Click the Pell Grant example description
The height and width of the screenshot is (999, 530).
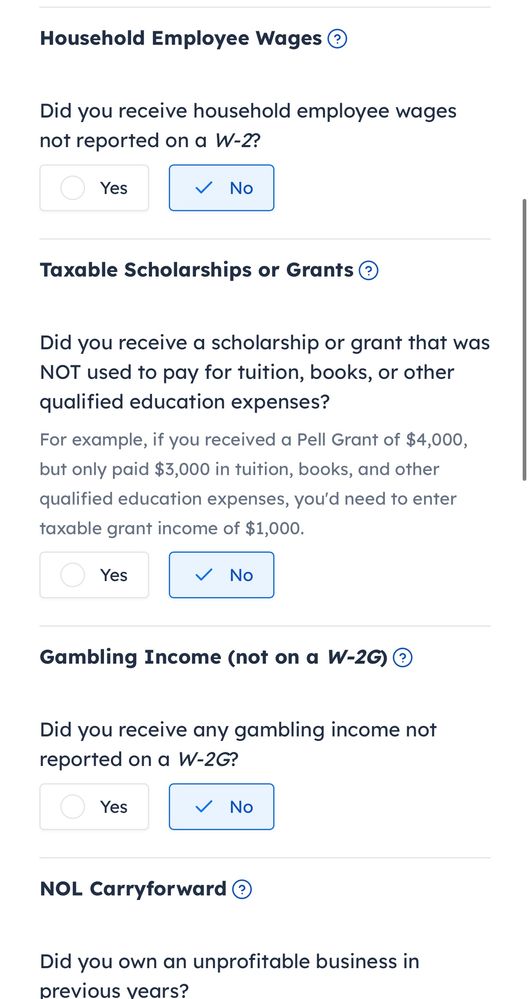pyautogui.click(x=254, y=484)
